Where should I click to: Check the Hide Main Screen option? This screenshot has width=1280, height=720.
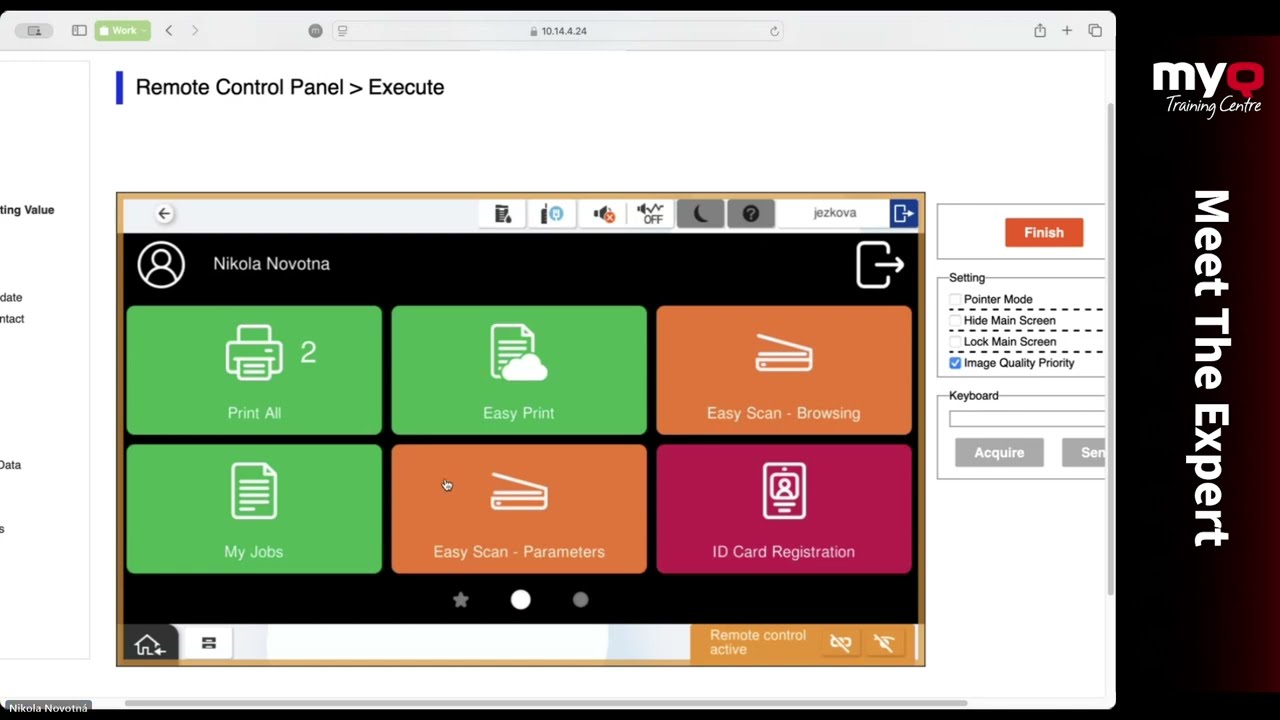click(955, 320)
